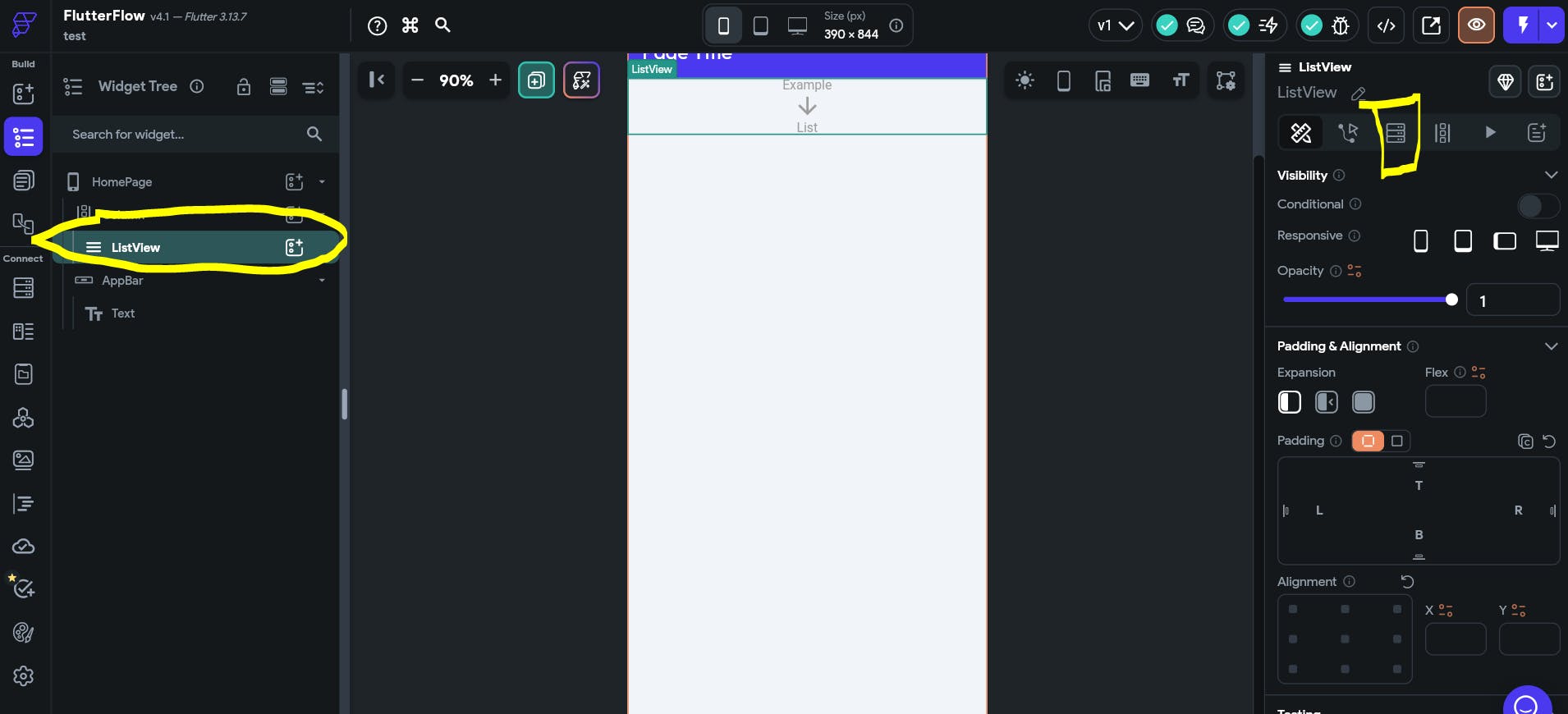
Task: Open the Animations play tab
Action: coord(1490,132)
